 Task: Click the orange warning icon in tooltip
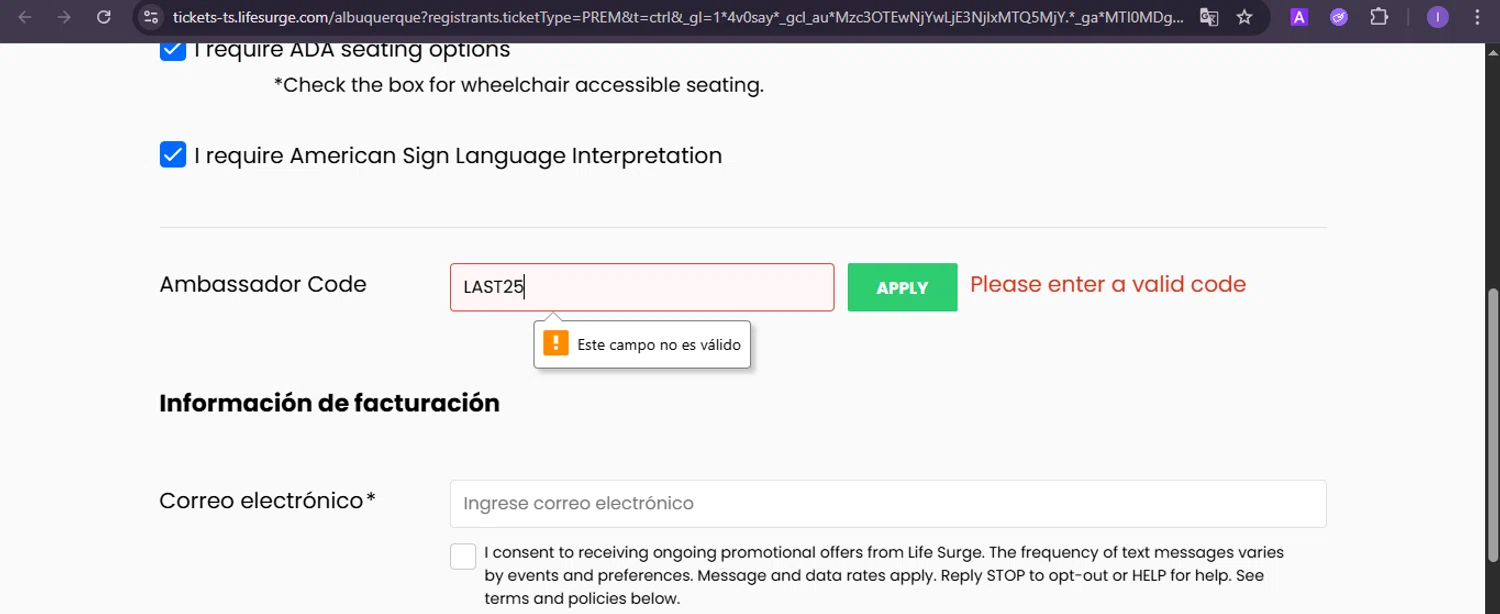[556, 344]
